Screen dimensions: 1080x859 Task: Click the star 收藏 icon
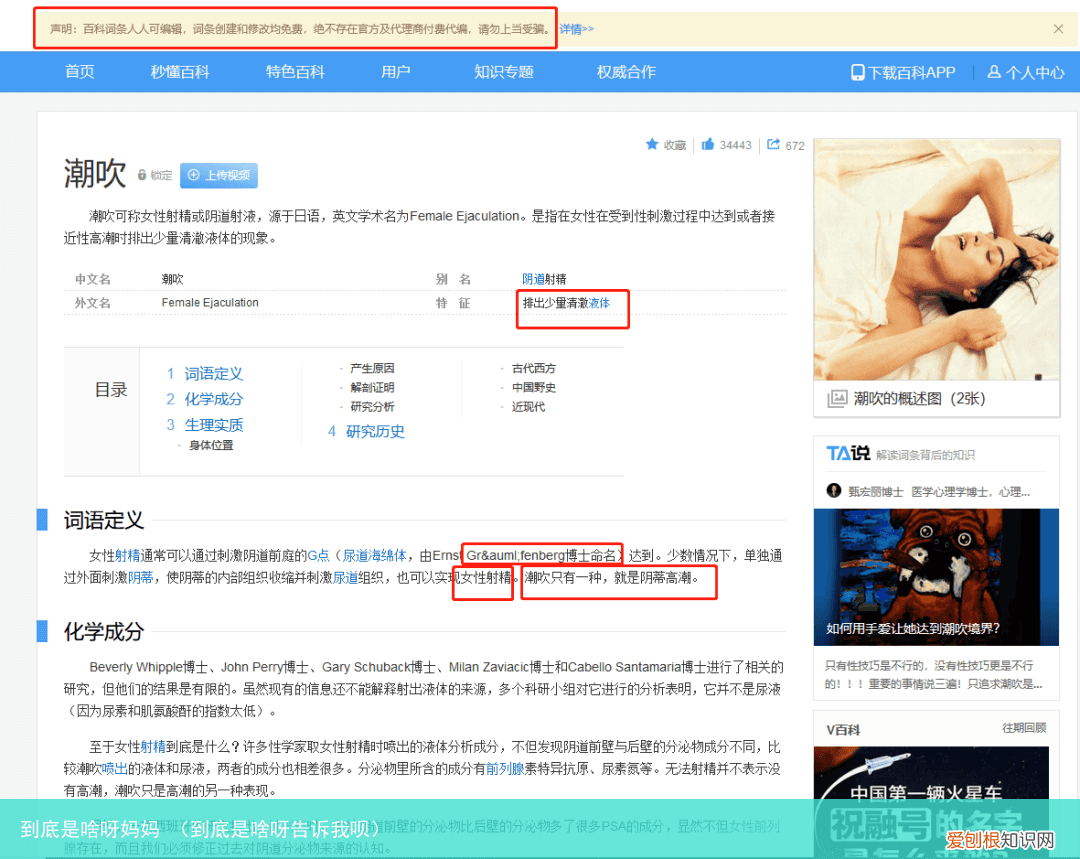point(652,144)
